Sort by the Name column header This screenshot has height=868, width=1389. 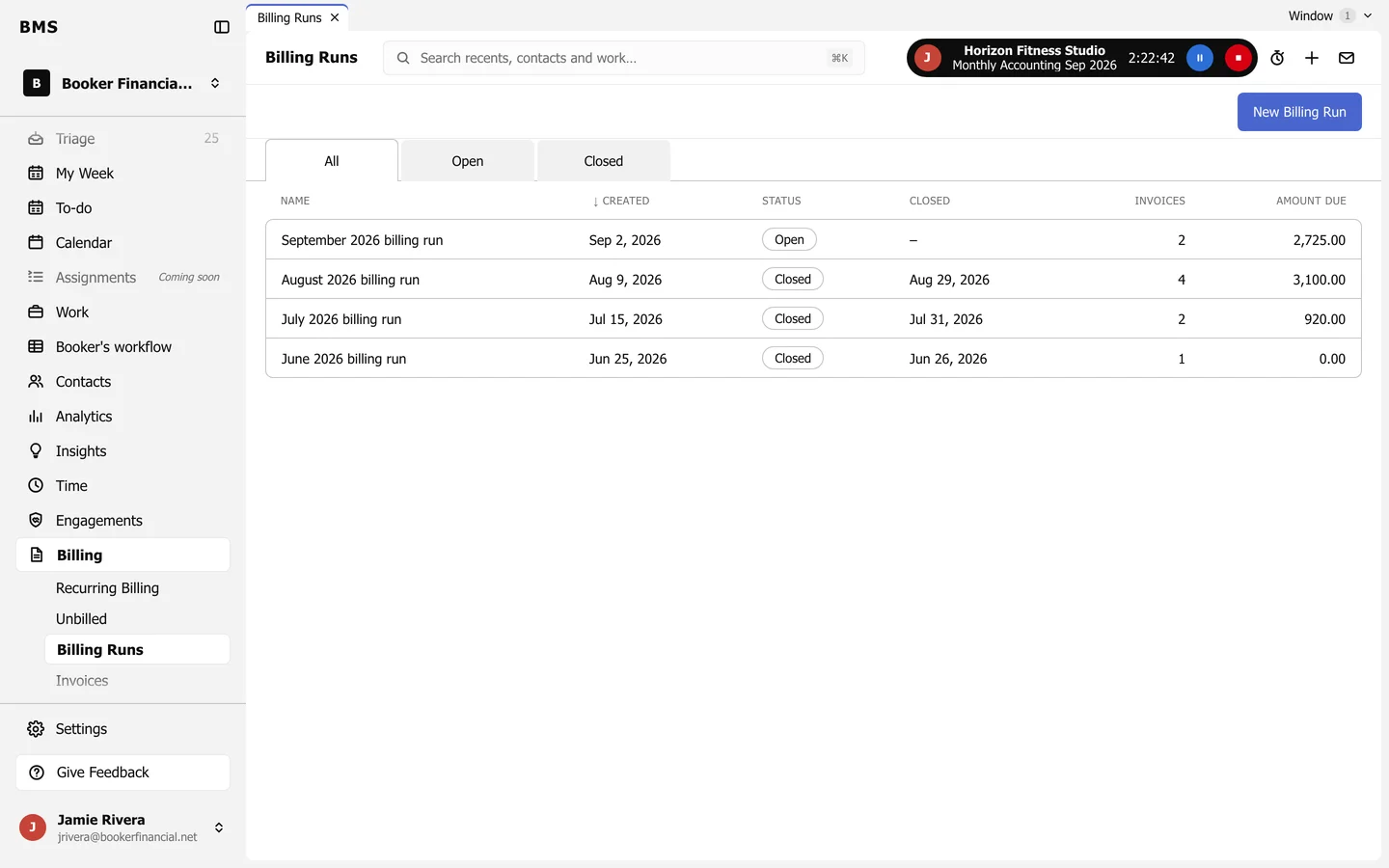[x=295, y=201]
